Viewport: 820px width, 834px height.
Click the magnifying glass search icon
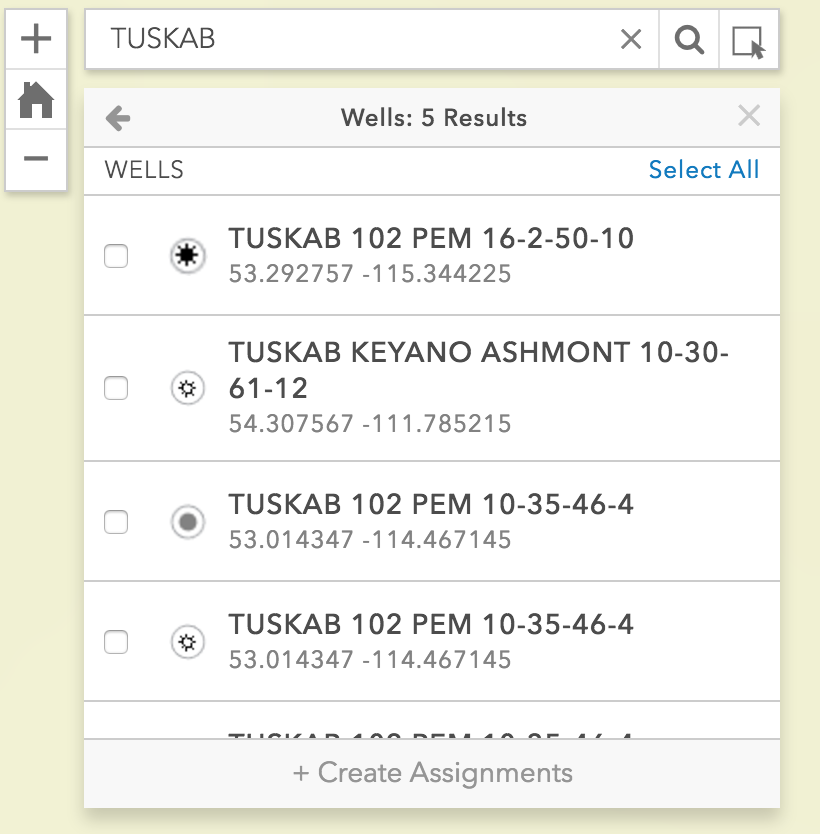[x=689, y=40]
